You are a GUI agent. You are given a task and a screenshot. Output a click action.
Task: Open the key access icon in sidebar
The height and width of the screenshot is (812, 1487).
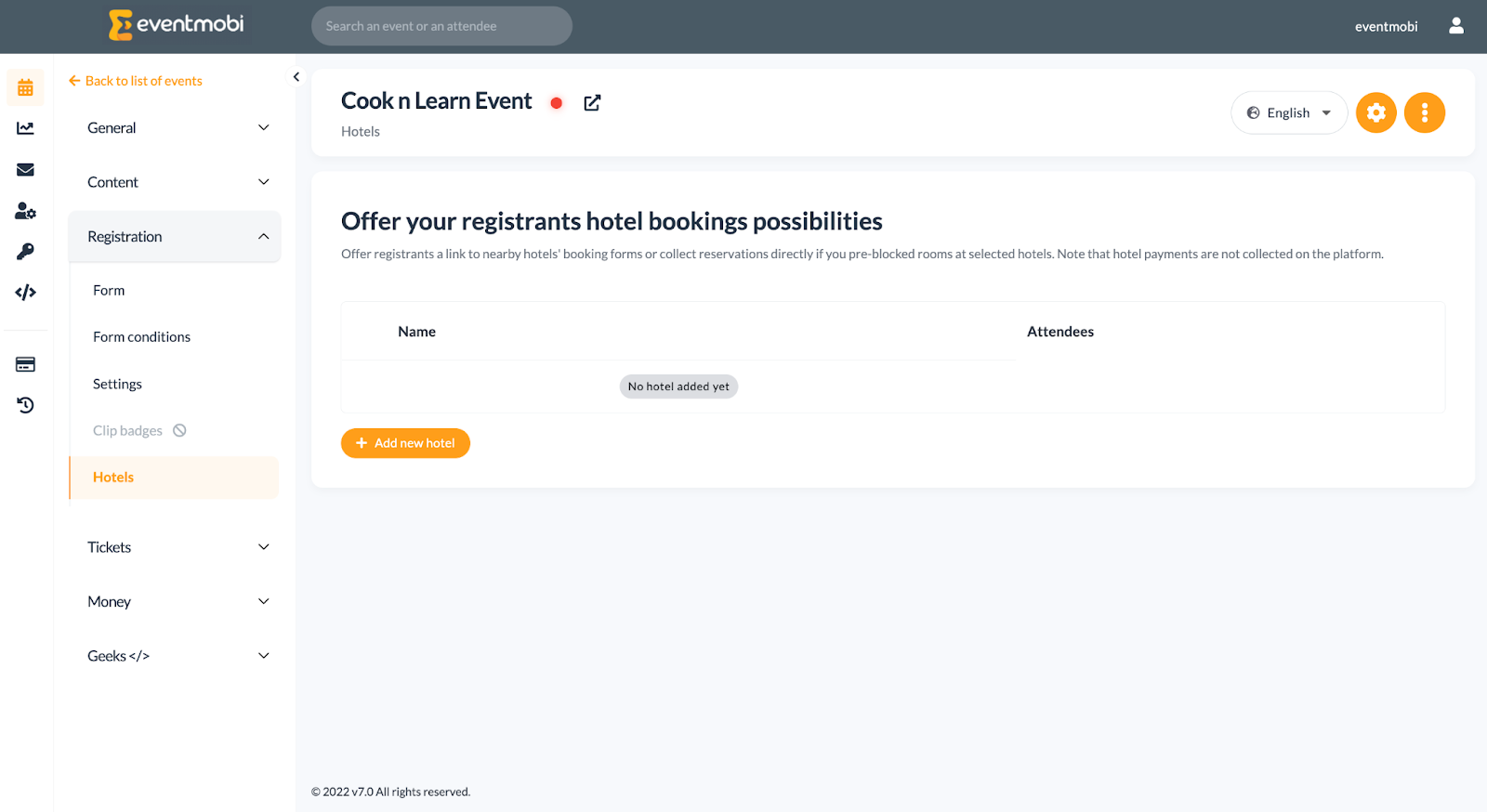(25, 252)
